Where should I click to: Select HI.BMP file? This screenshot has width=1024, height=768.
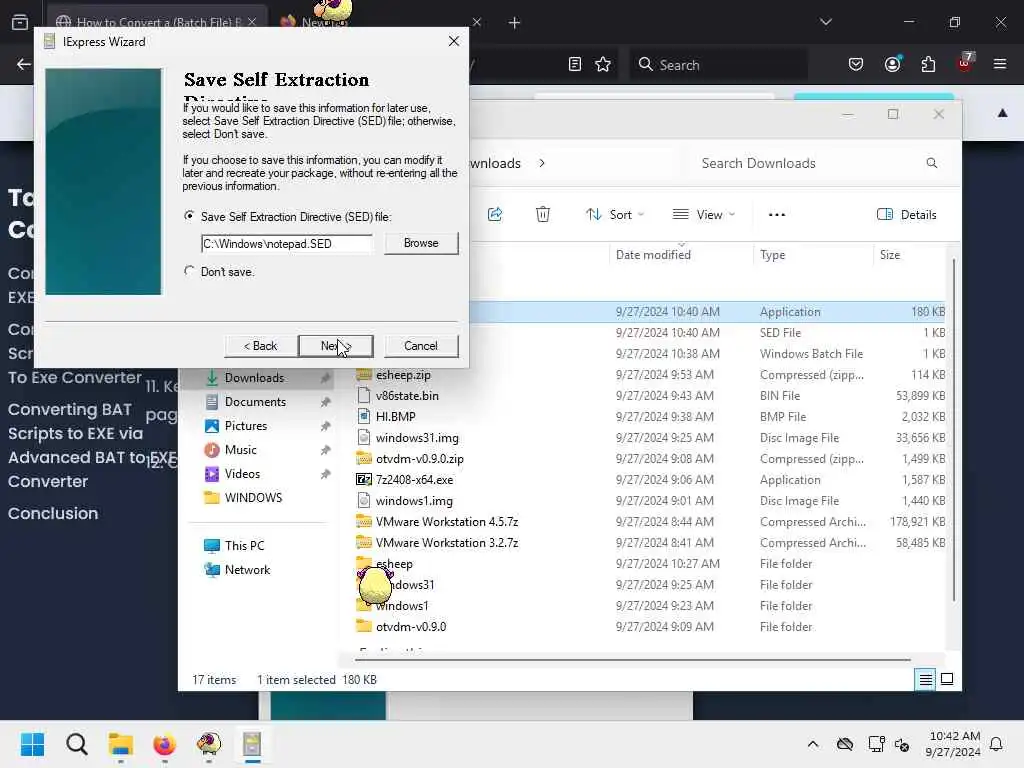point(395,417)
